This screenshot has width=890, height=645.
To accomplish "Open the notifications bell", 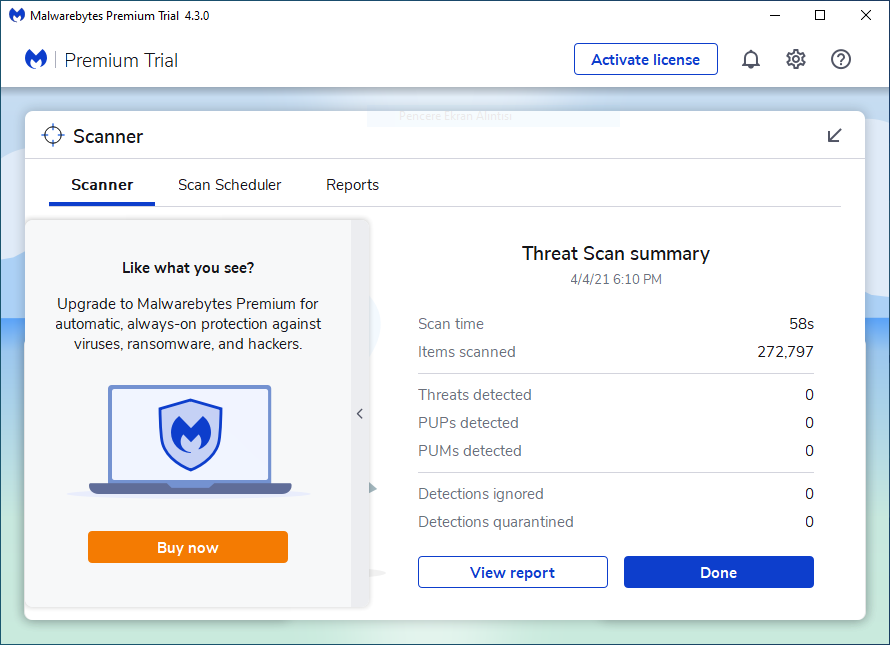I will pos(750,60).
